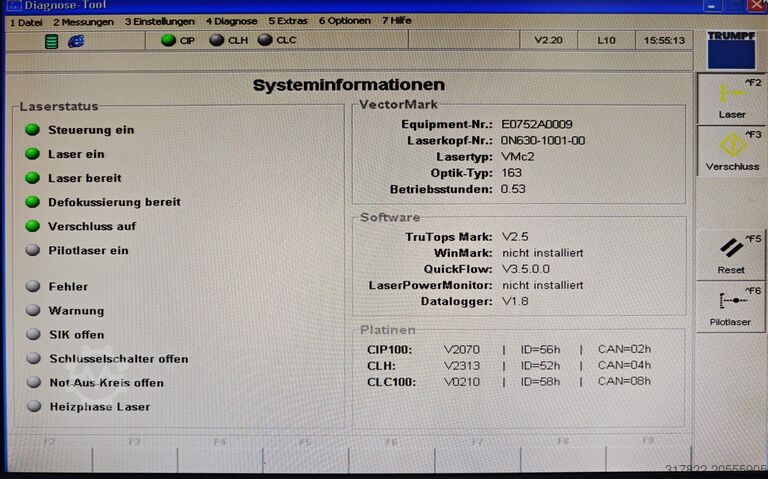This screenshot has width=768, height=479.
Task: Click the CIP100 version V2070
Action: tap(461, 350)
